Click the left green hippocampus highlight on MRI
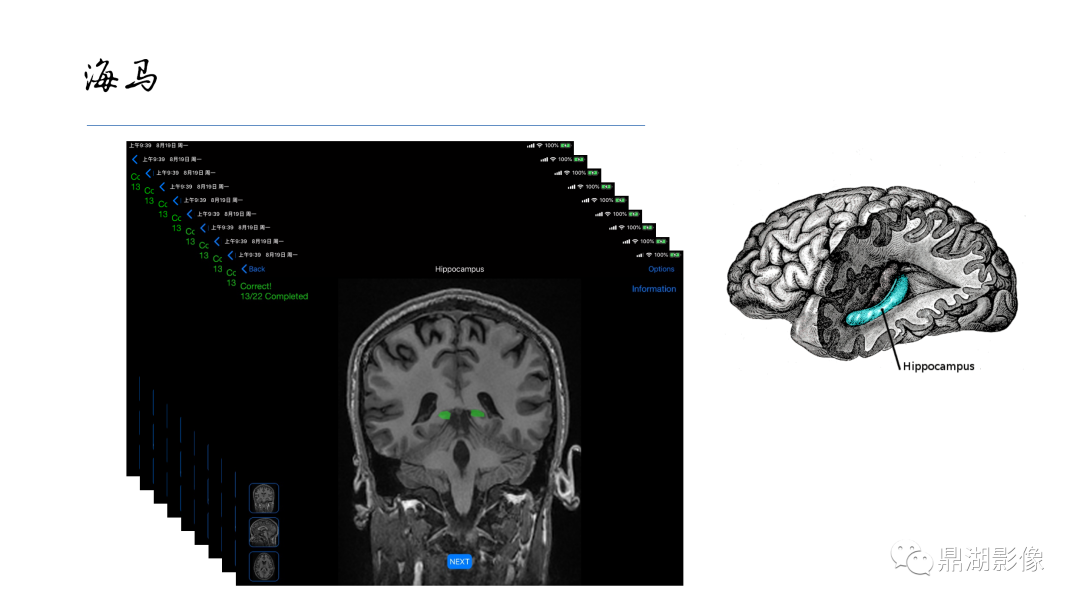This screenshot has width=1080, height=607. pos(445,415)
